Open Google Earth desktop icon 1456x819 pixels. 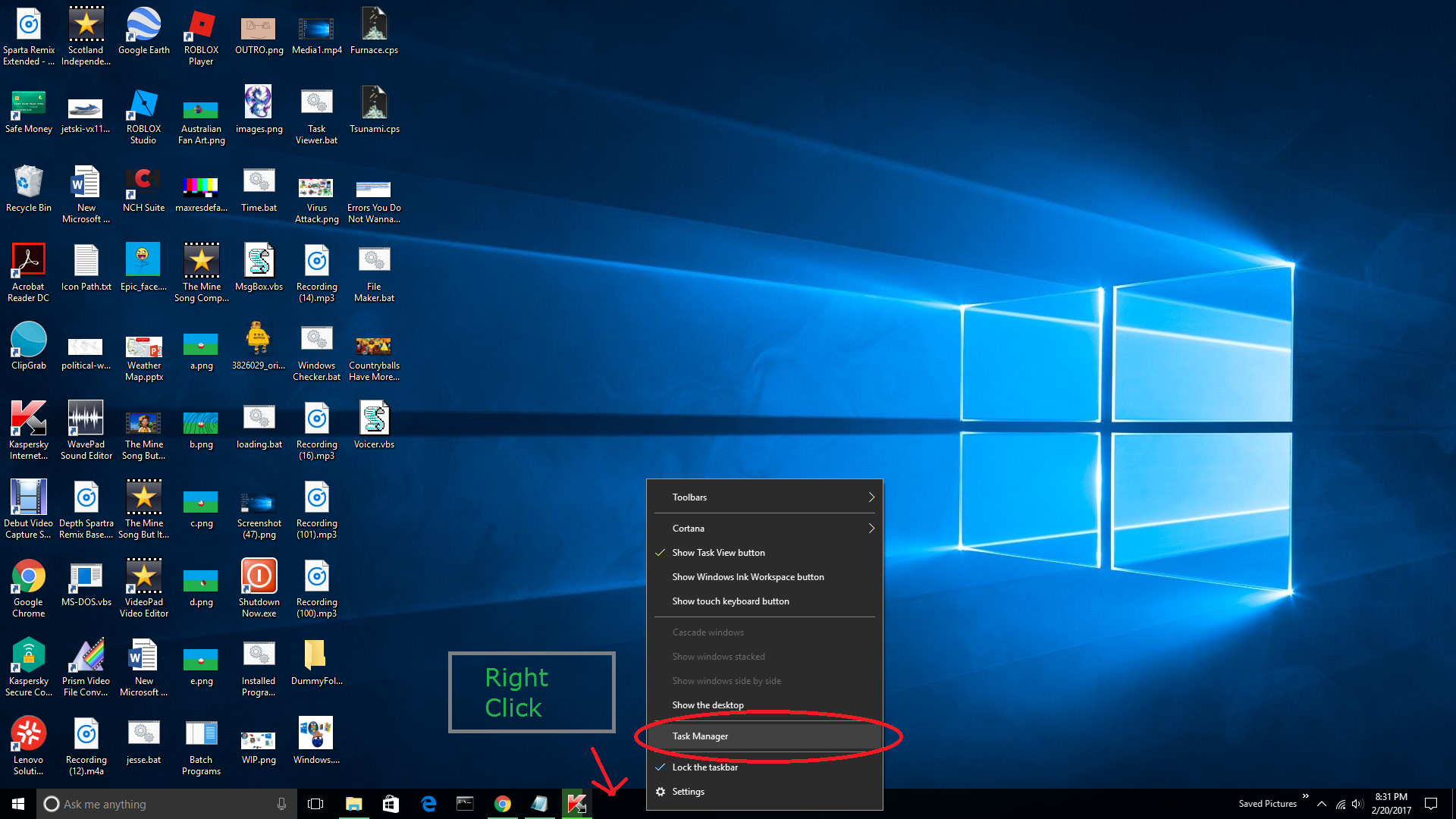[x=143, y=32]
